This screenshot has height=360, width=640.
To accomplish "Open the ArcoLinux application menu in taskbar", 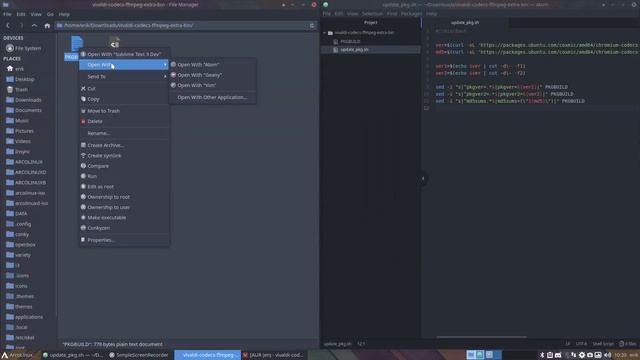I will tap(17, 355).
